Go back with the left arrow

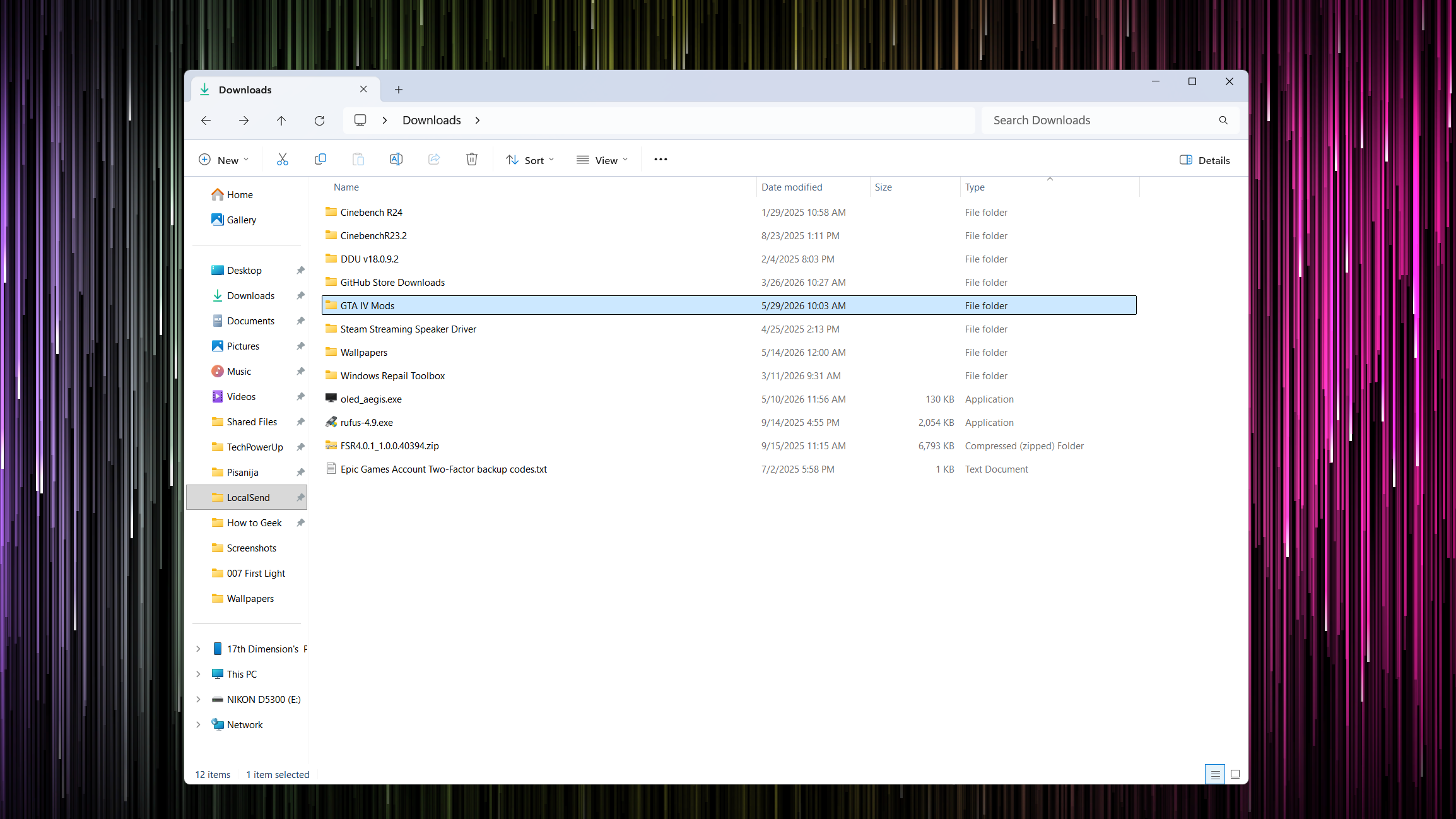point(206,121)
